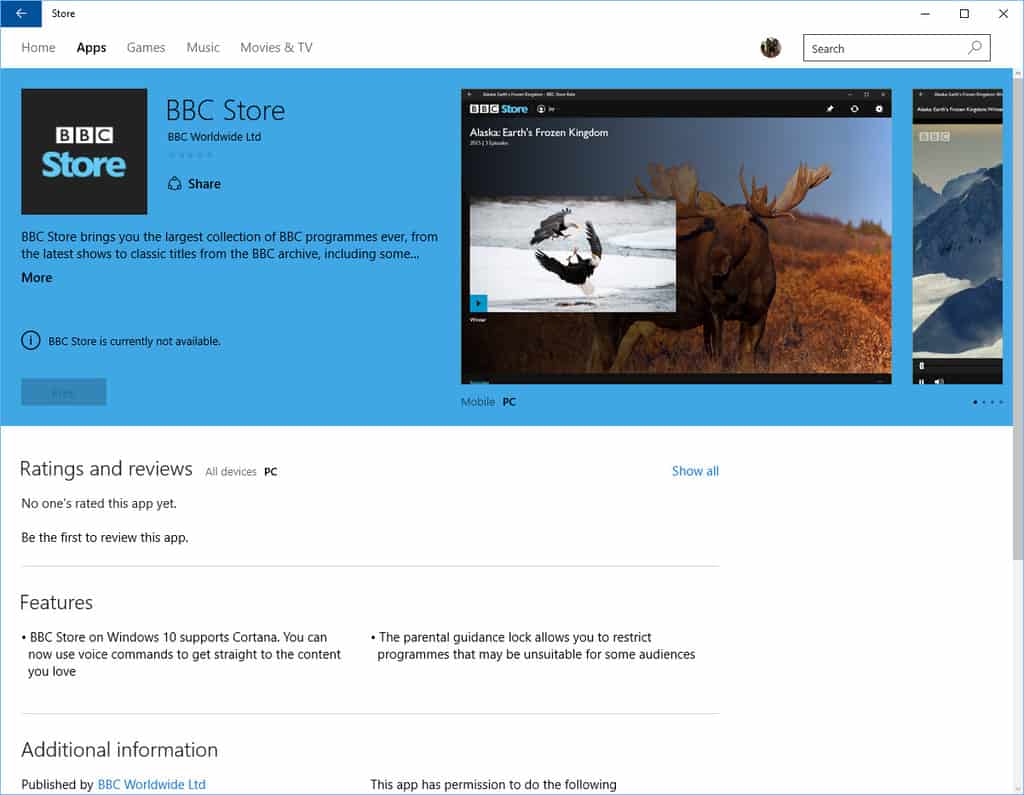Click the 'Additional information' heading
The image size is (1024, 795).
point(120,750)
